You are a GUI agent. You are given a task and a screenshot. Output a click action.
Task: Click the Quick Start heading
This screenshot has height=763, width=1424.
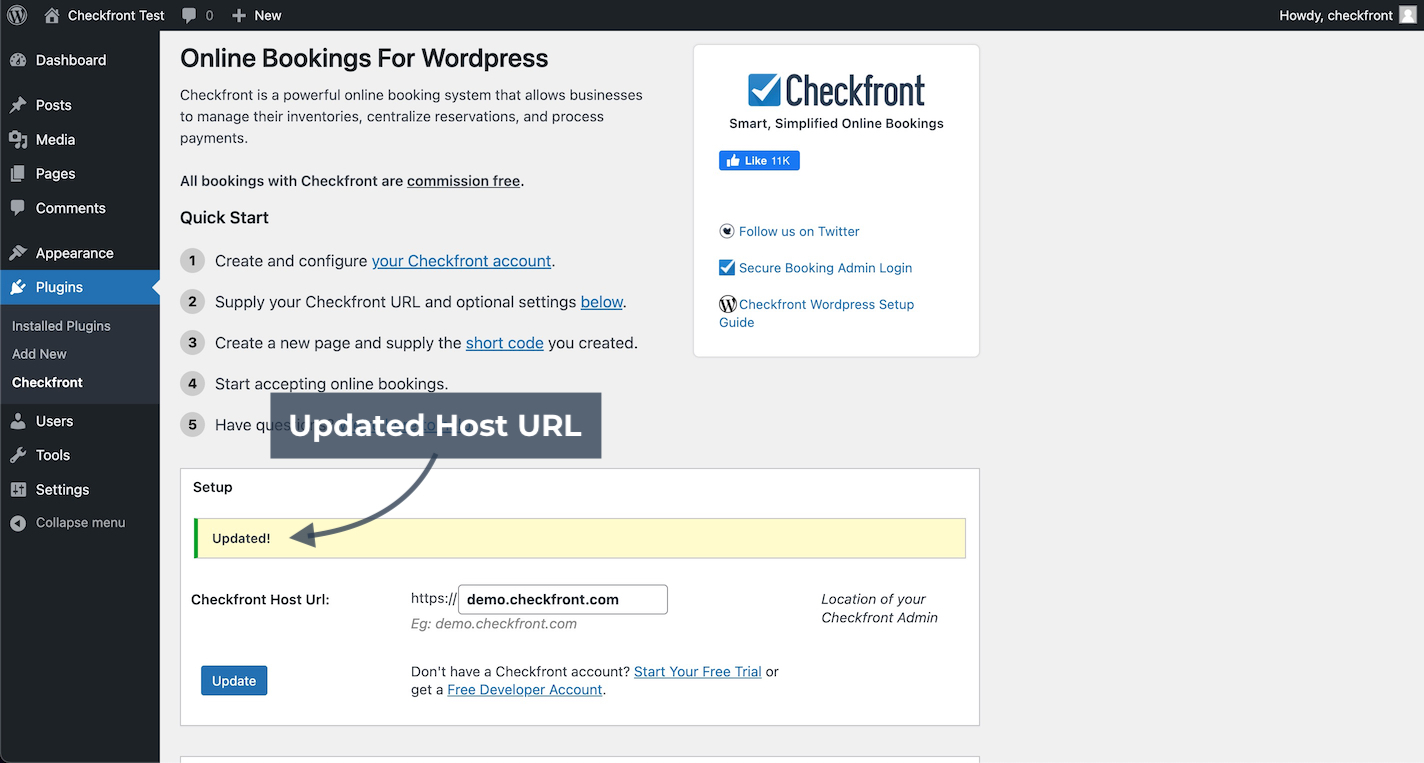click(224, 217)
